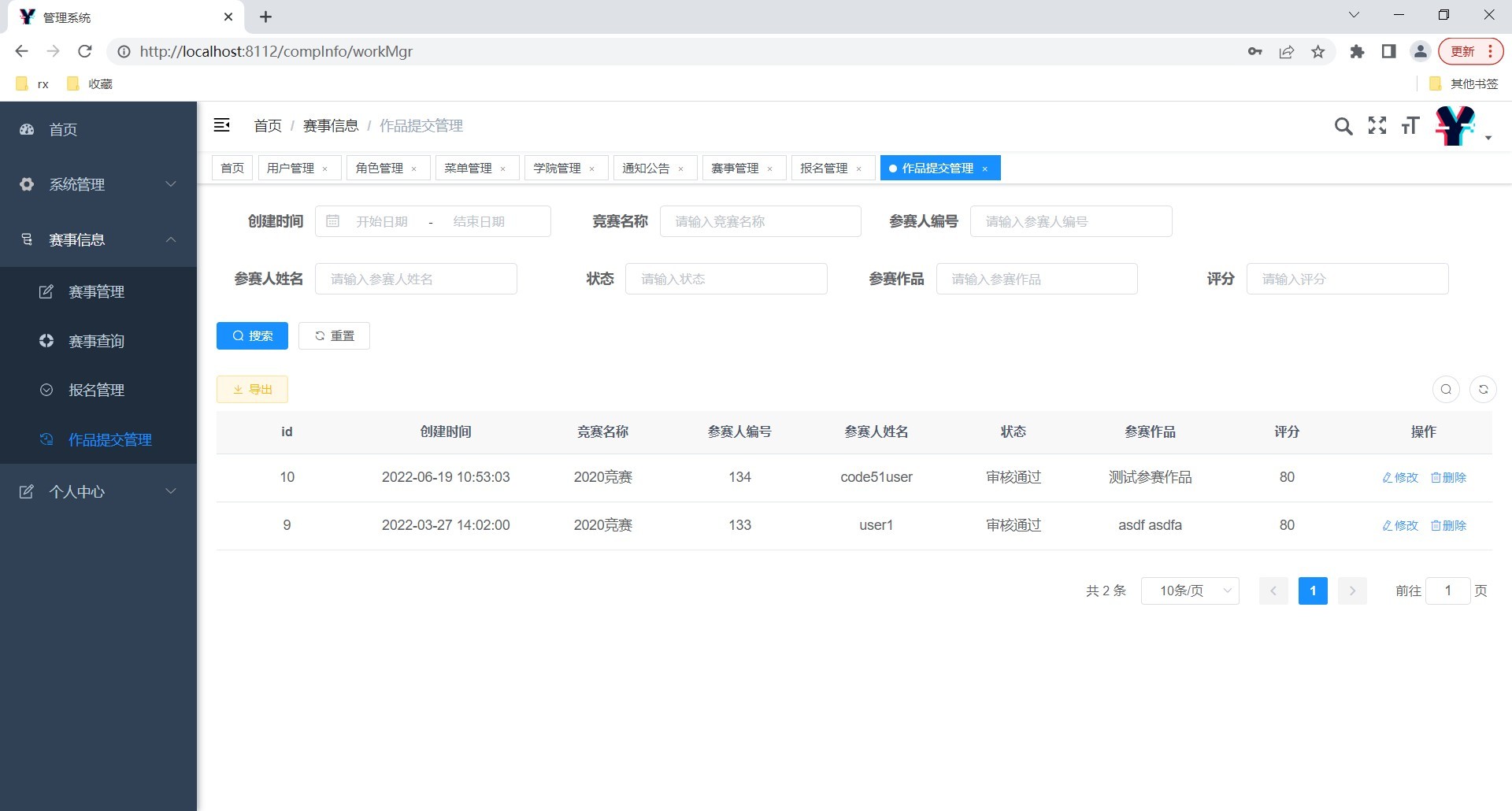The height and width of the screenshot is (811, 1512).
Task: Open the rx bookmark folder
Action: (32, 83)
